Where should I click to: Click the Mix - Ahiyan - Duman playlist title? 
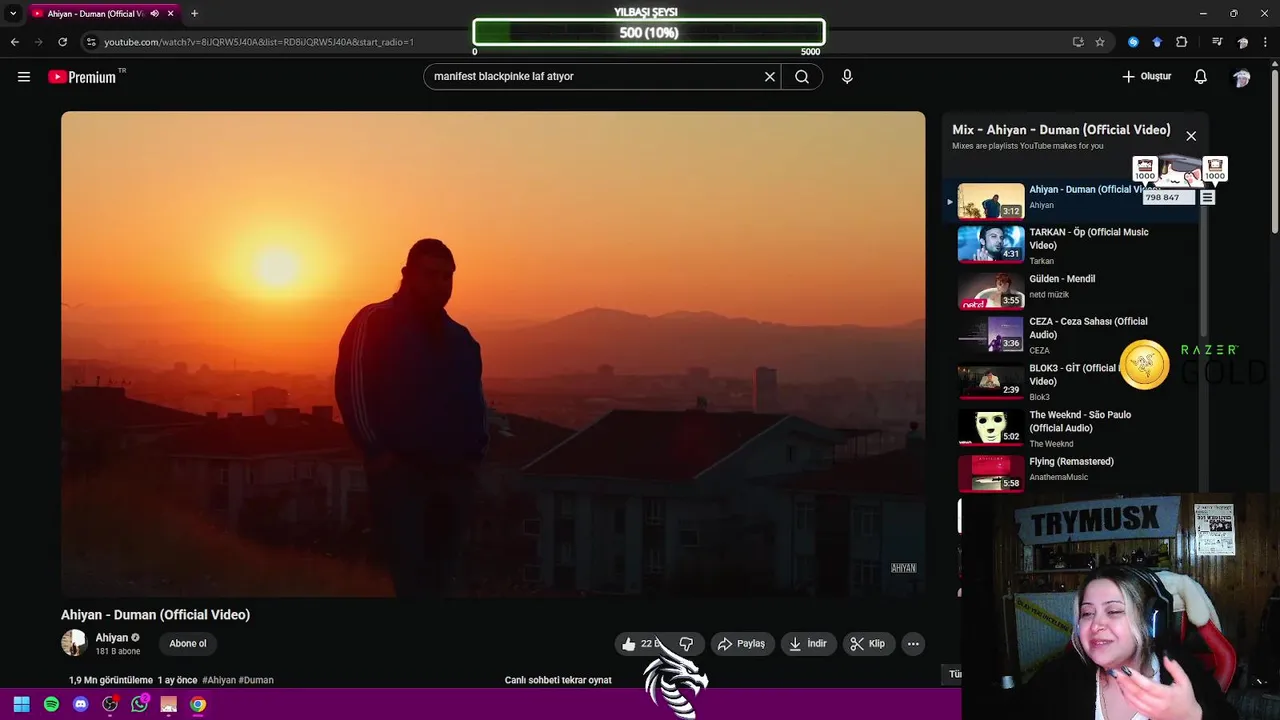[1061, 130]
